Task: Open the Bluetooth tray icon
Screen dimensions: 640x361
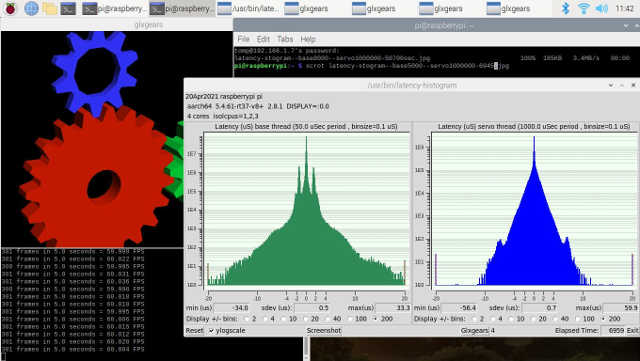Action: click(x=566, y=8)
